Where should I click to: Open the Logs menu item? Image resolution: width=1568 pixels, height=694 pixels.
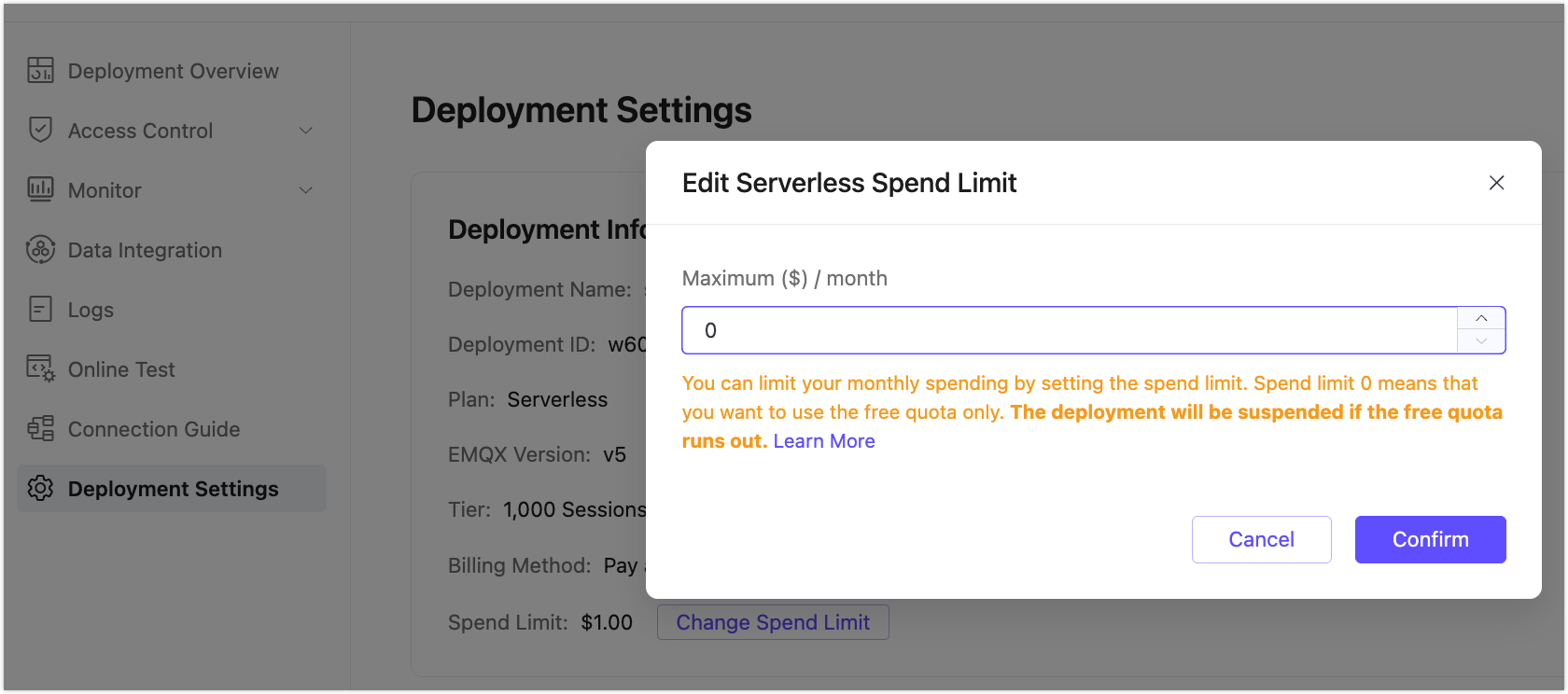[91, 310]
